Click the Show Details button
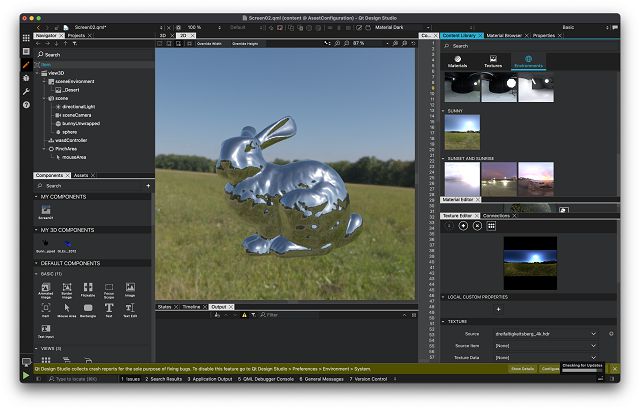 [522, 368]
